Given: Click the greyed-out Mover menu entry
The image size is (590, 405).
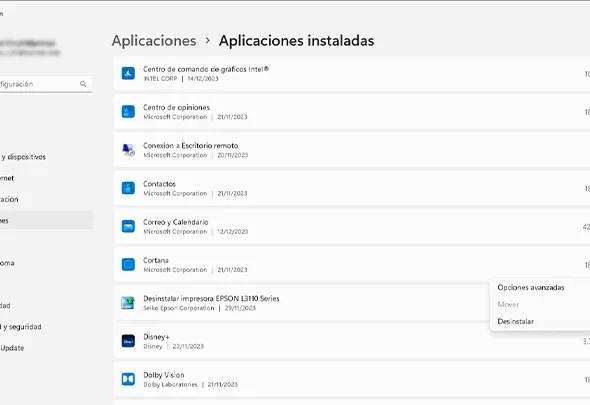Looking at the screenshot, I should [x=508, y=305].
